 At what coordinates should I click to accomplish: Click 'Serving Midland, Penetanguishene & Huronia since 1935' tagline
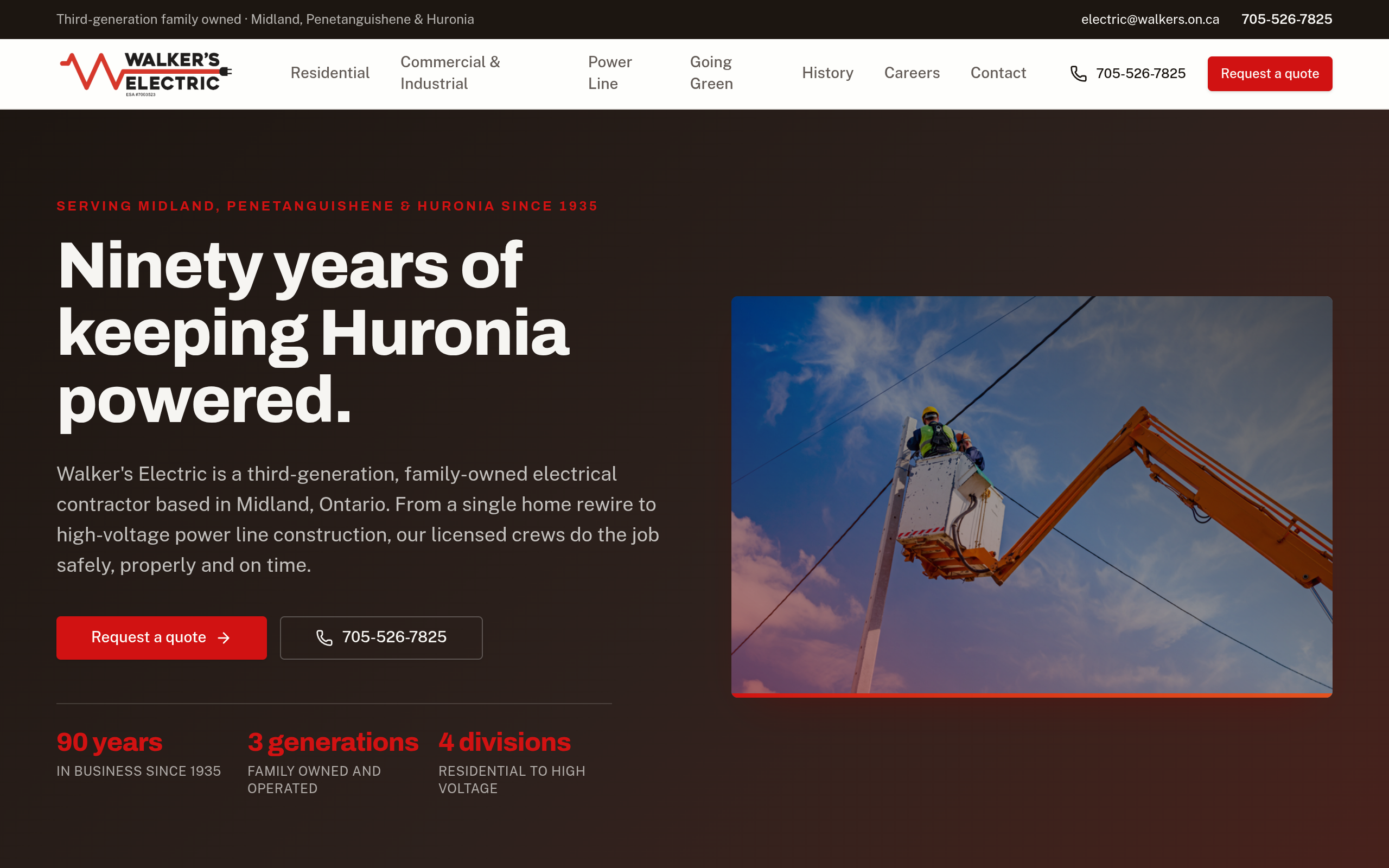pos(327,206)
